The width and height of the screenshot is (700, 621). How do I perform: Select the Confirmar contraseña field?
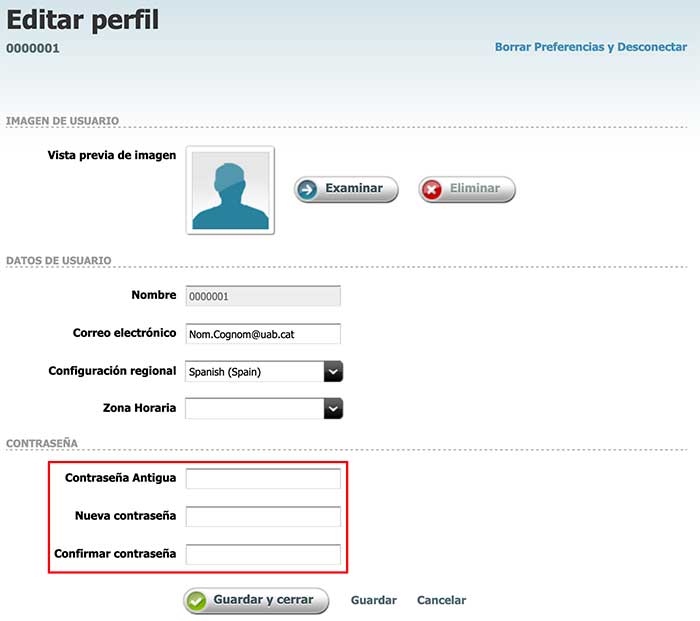[x=263, y=554]
